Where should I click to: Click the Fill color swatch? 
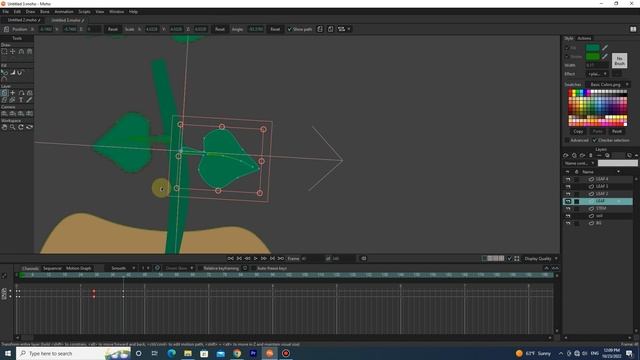(x=593, y=48)
